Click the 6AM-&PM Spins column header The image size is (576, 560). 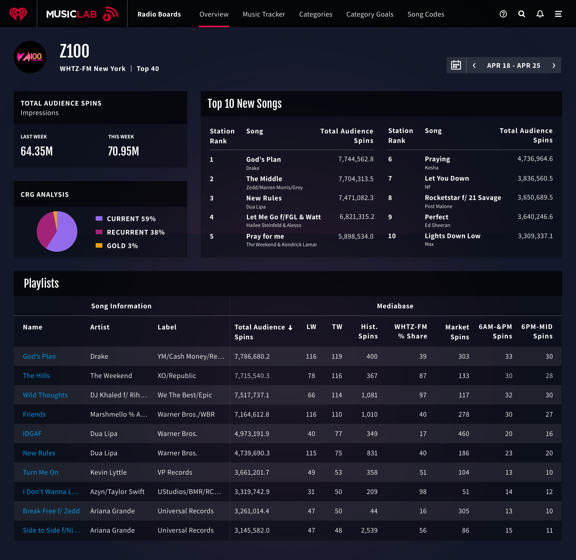coord(495,331)
